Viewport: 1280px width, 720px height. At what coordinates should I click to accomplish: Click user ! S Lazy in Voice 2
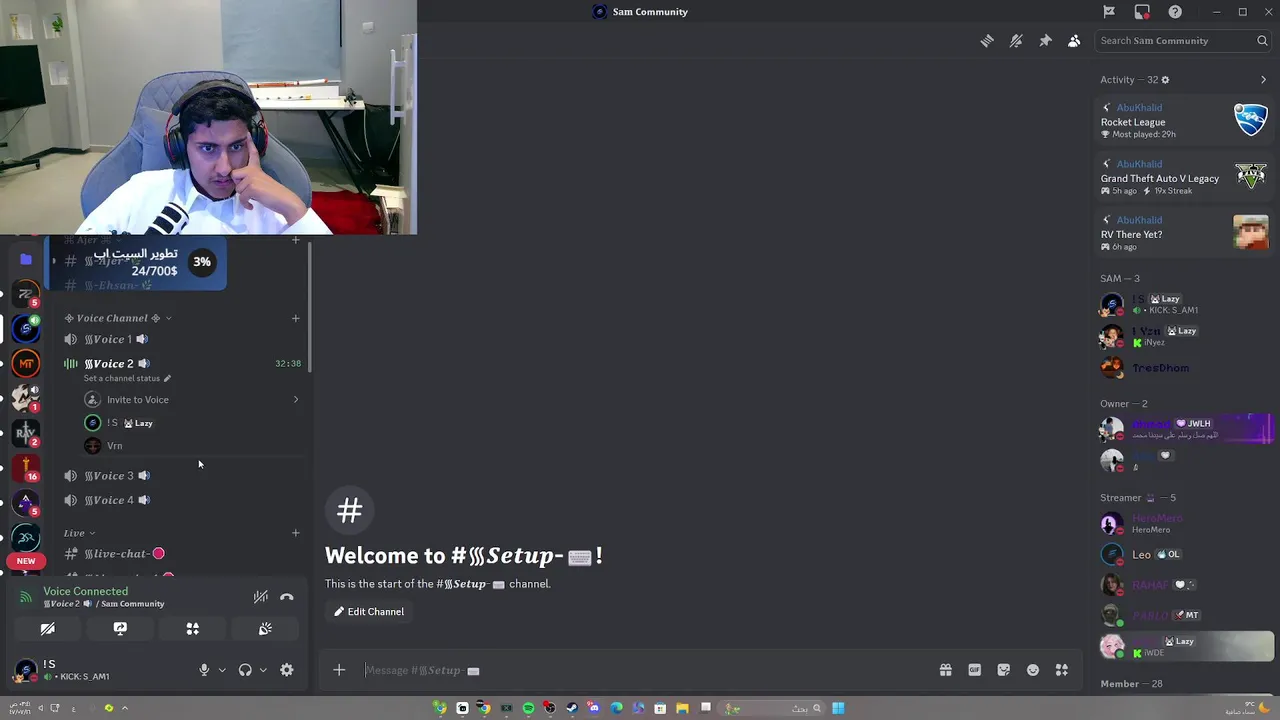point(191,423)
